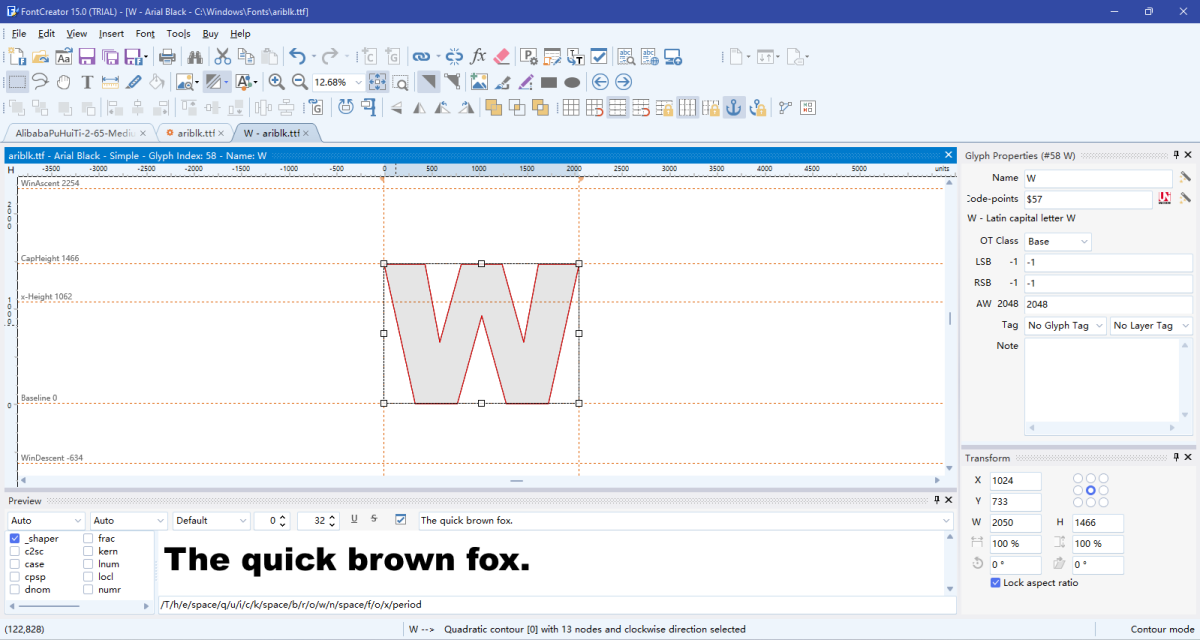This screenshot has width=1200, height=640.
Task: Click the Underline button in Preview panel
Action: click(353, 520)
